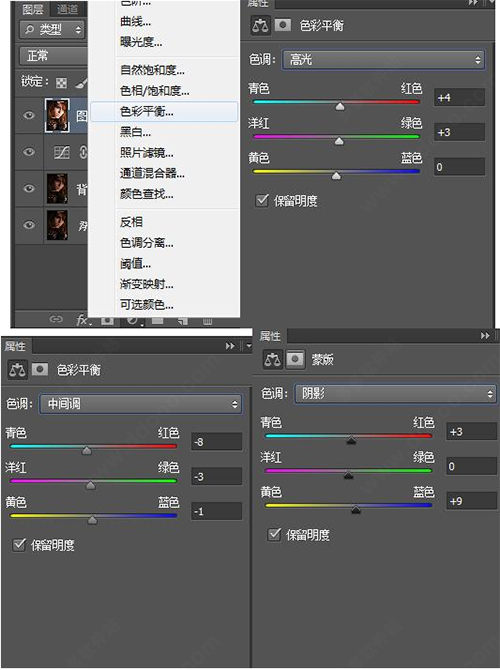Click the curves adjustment layer icon
Viewport: 500px width, 670px height.
(62, 152)
